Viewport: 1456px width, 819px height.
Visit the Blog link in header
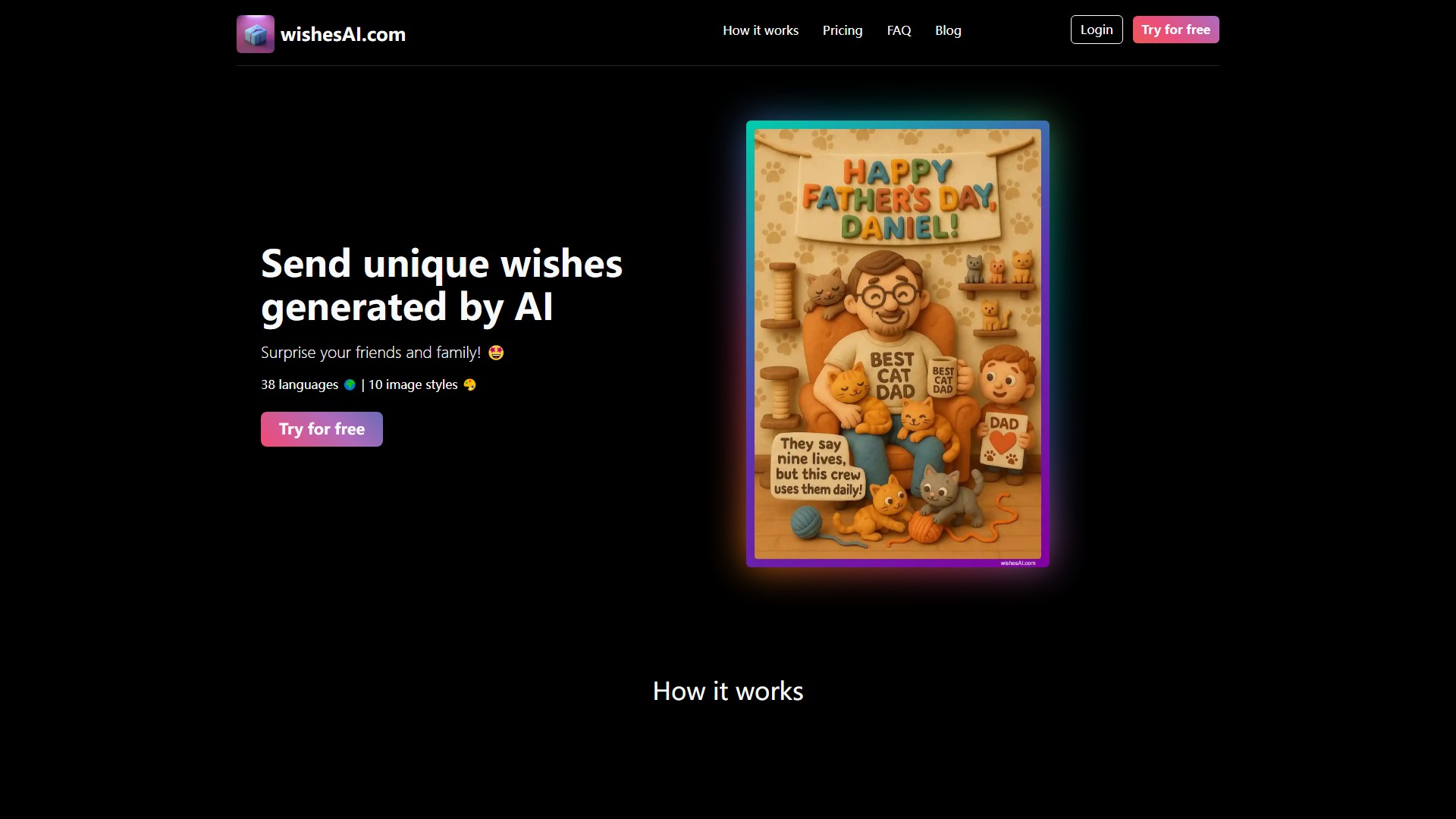click(947, 30)
